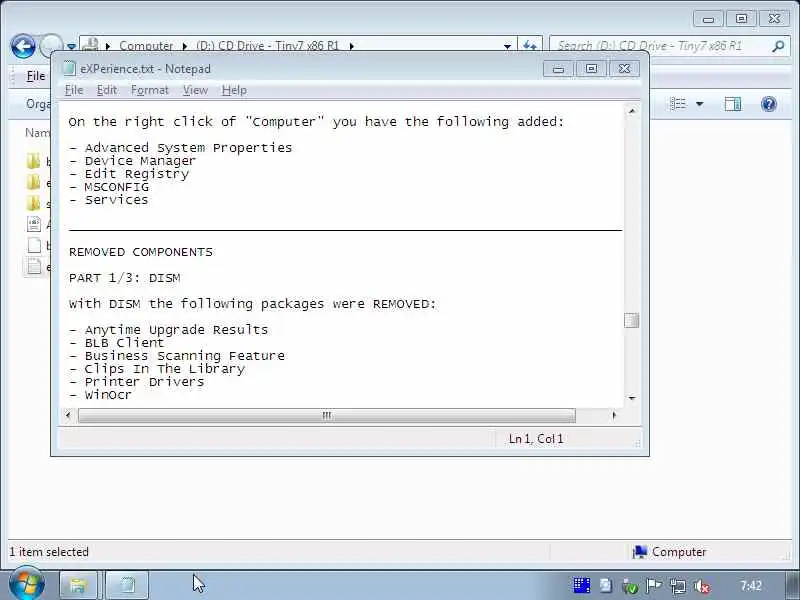Viewport: 800px width, 600px height.
Task: Expand the CD Drive breadcrumb arrow in the address bar
Action: [x=352, y=46]
